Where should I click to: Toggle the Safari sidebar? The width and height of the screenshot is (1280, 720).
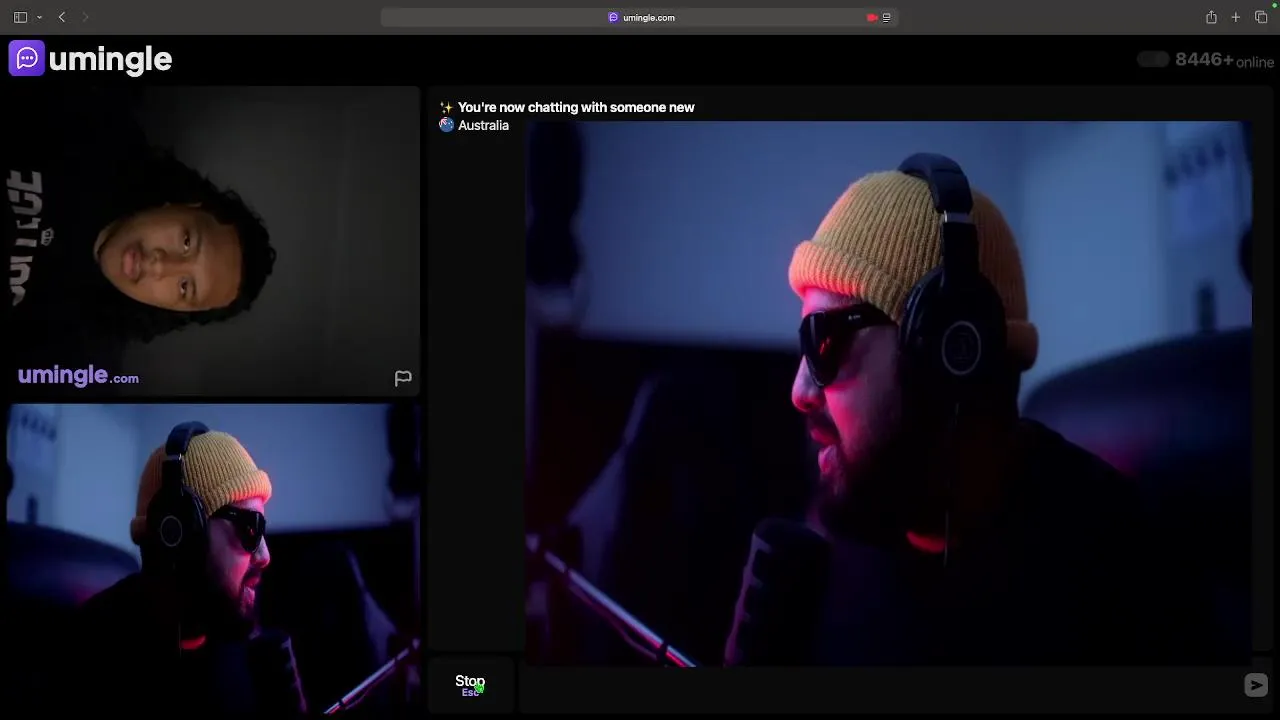[20, 17]
